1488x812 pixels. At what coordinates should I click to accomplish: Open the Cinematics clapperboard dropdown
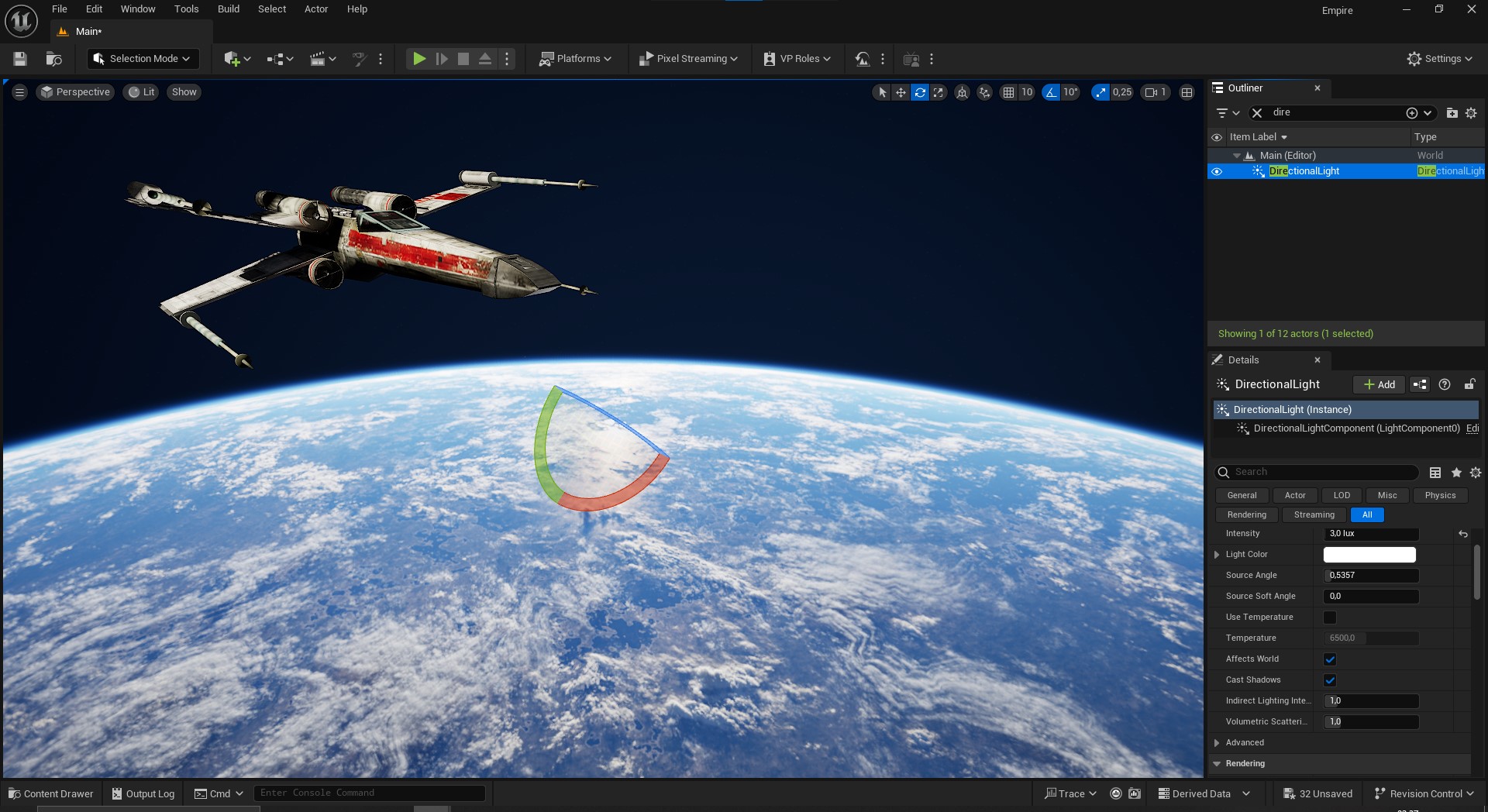click(x=322, y=59)
